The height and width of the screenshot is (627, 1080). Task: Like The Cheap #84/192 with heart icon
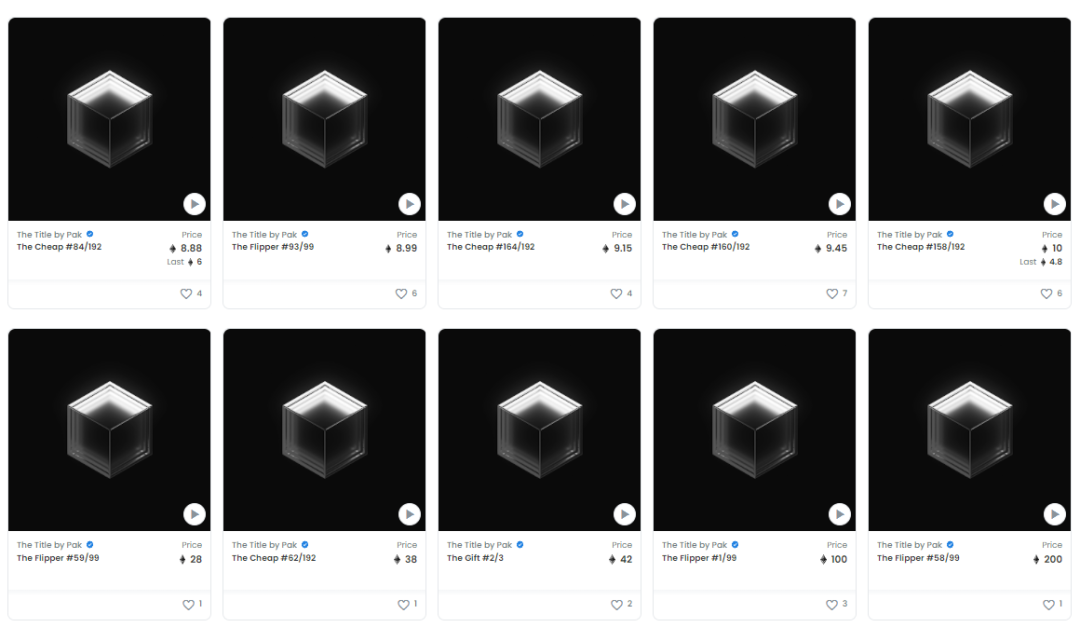186,294
